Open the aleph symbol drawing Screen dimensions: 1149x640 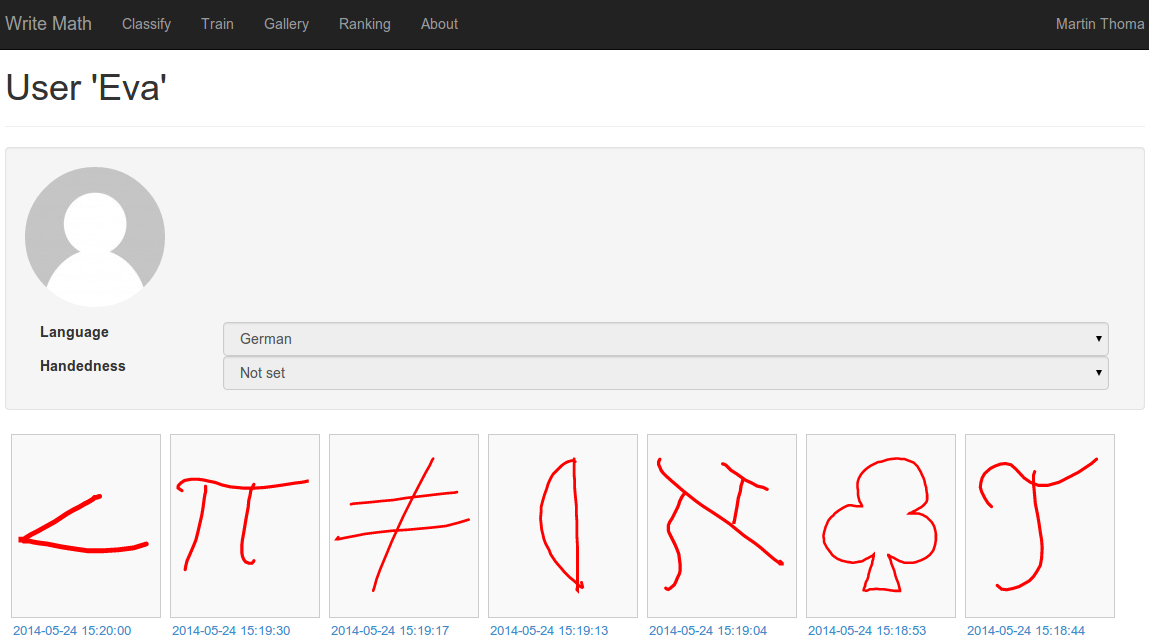click(722, 525)
